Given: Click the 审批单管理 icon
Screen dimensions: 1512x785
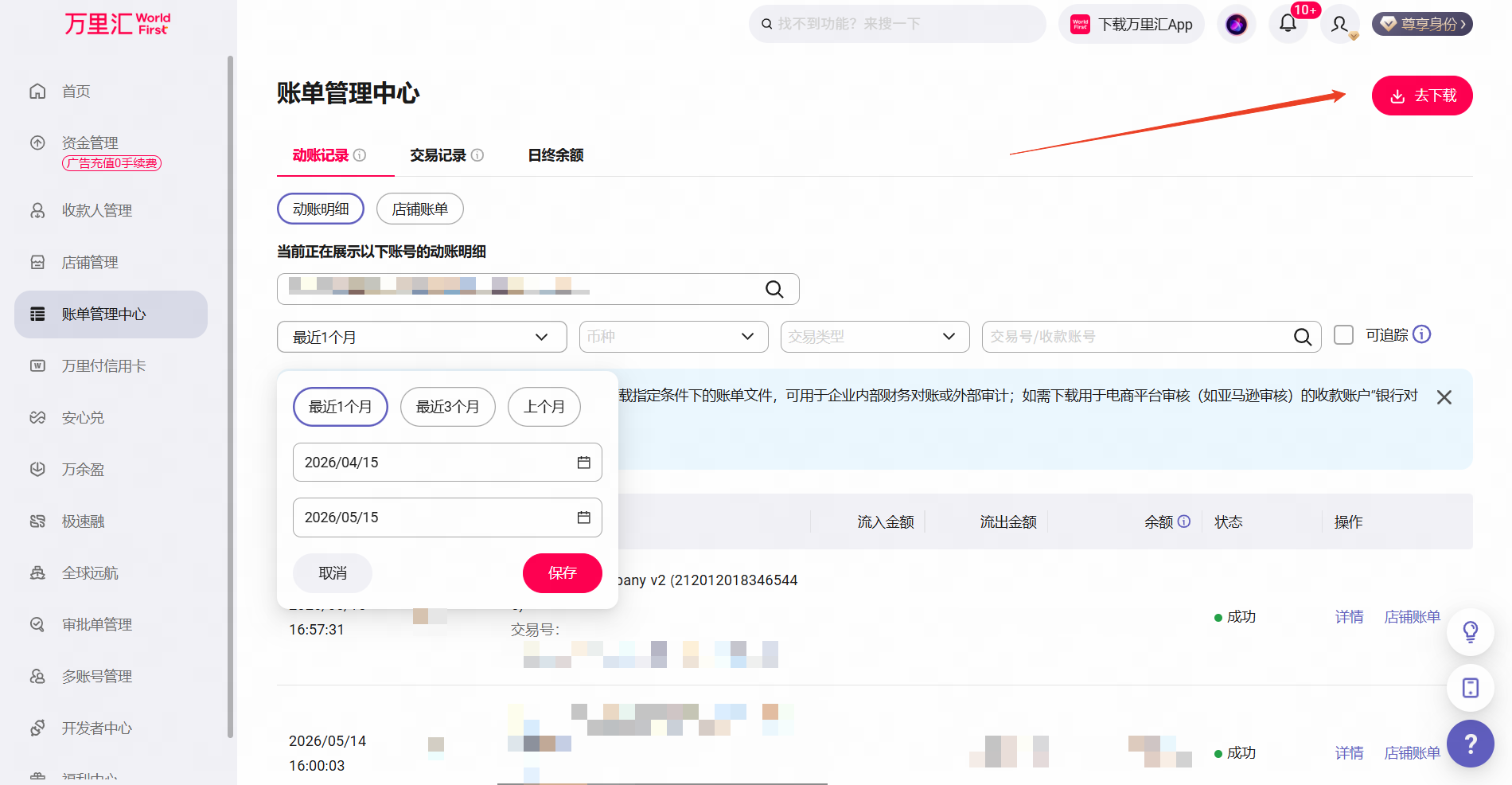Looking at the screenshot, I should [x=37, y=625].
